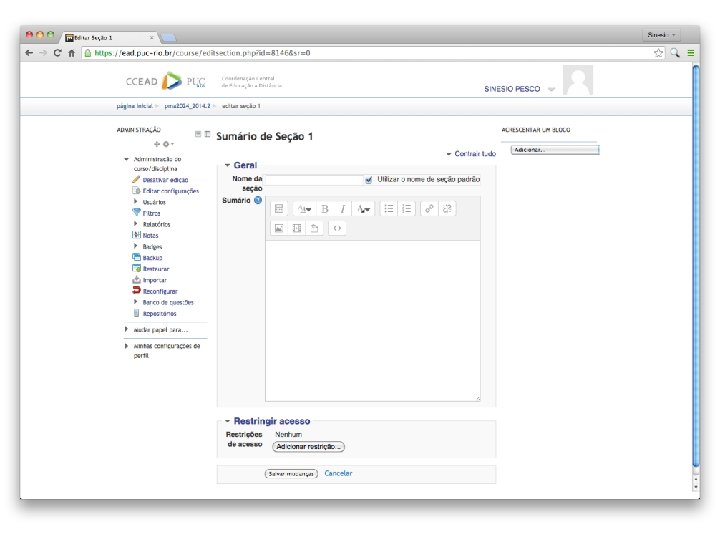Click the Backup icon in Administração
The image size is (720, 540).
click(136, 257)
